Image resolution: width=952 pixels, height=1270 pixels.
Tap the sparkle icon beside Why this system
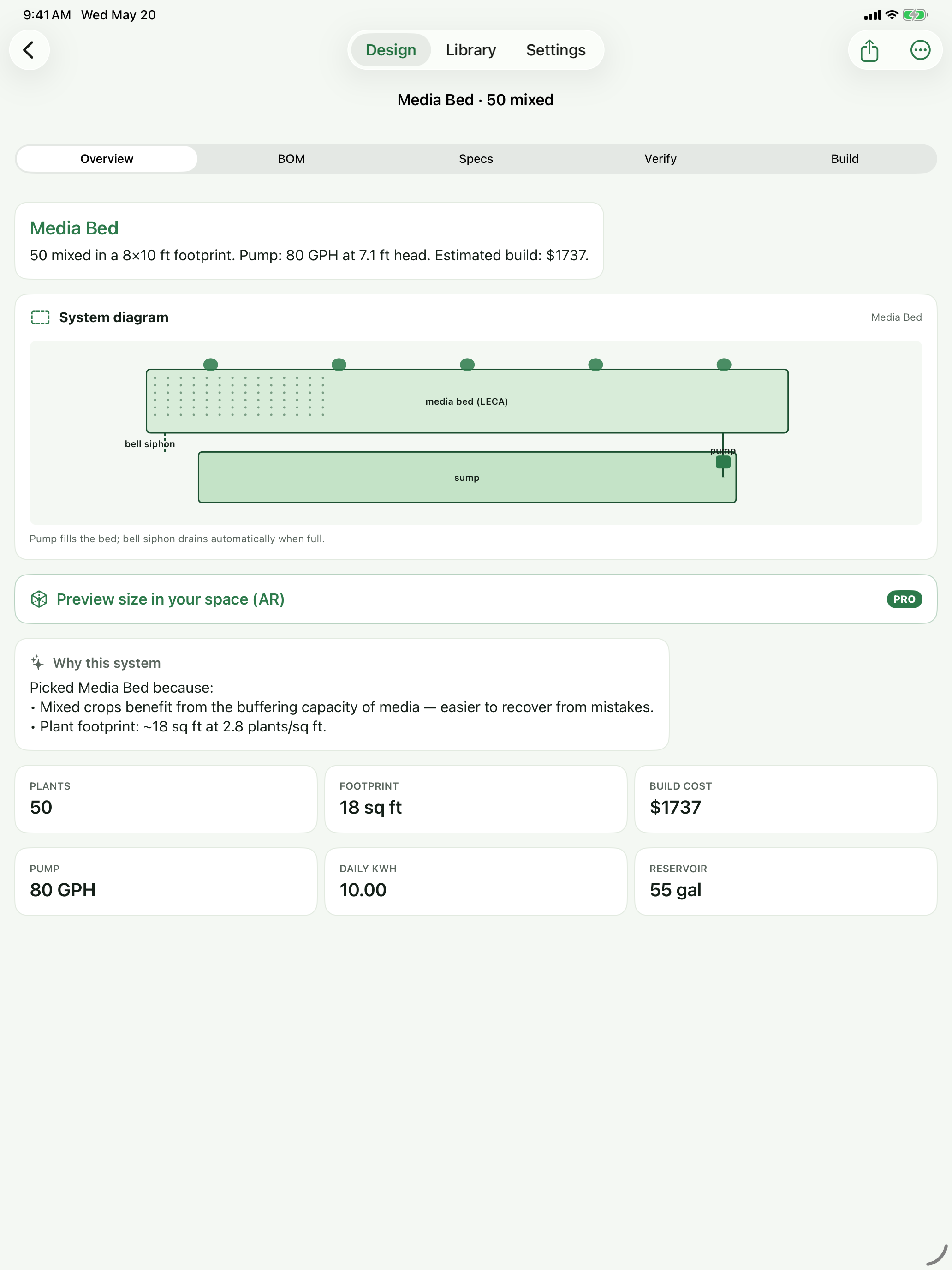point(37,663)
